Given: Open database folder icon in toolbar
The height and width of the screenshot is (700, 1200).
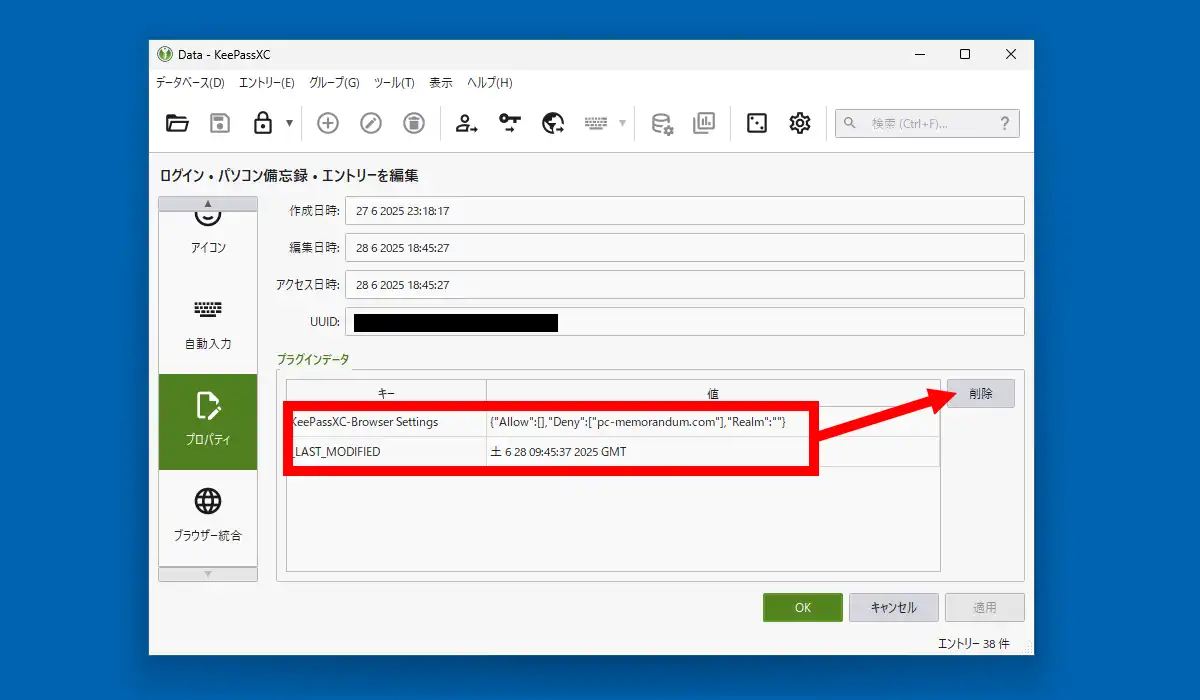Looking at the screenshot, I should [177, 123].
